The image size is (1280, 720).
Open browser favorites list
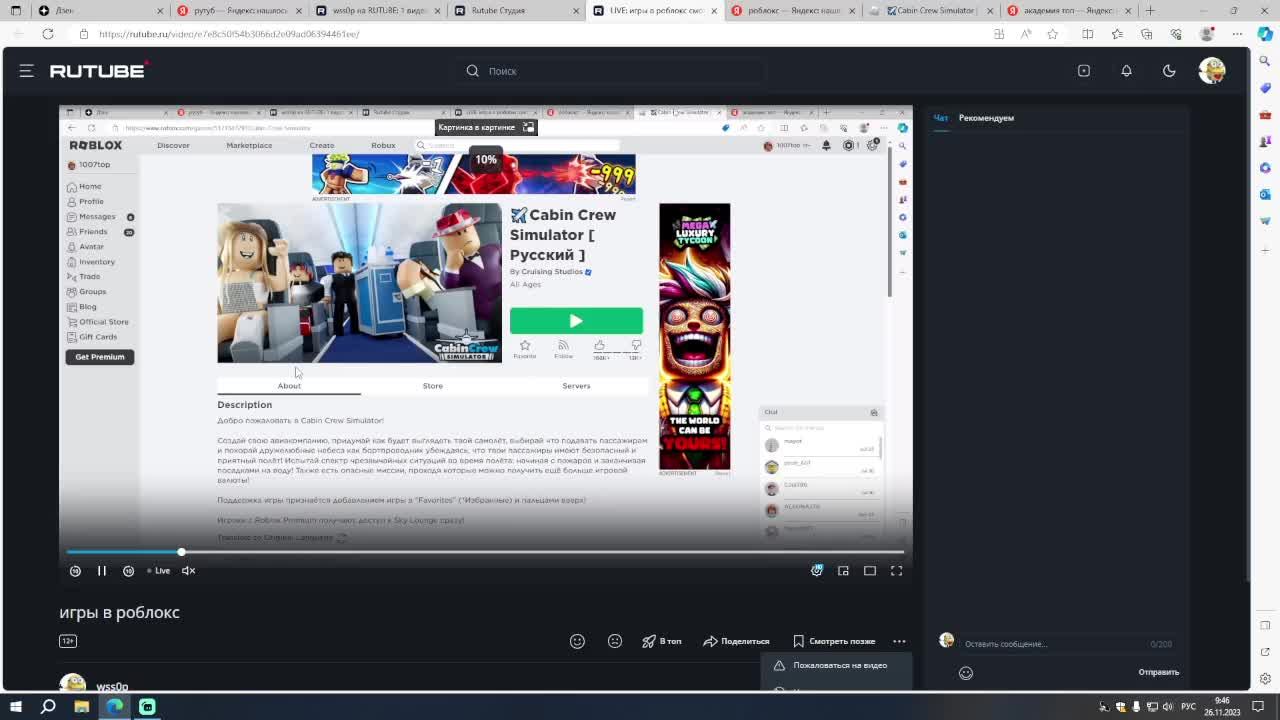point(1117,34)
